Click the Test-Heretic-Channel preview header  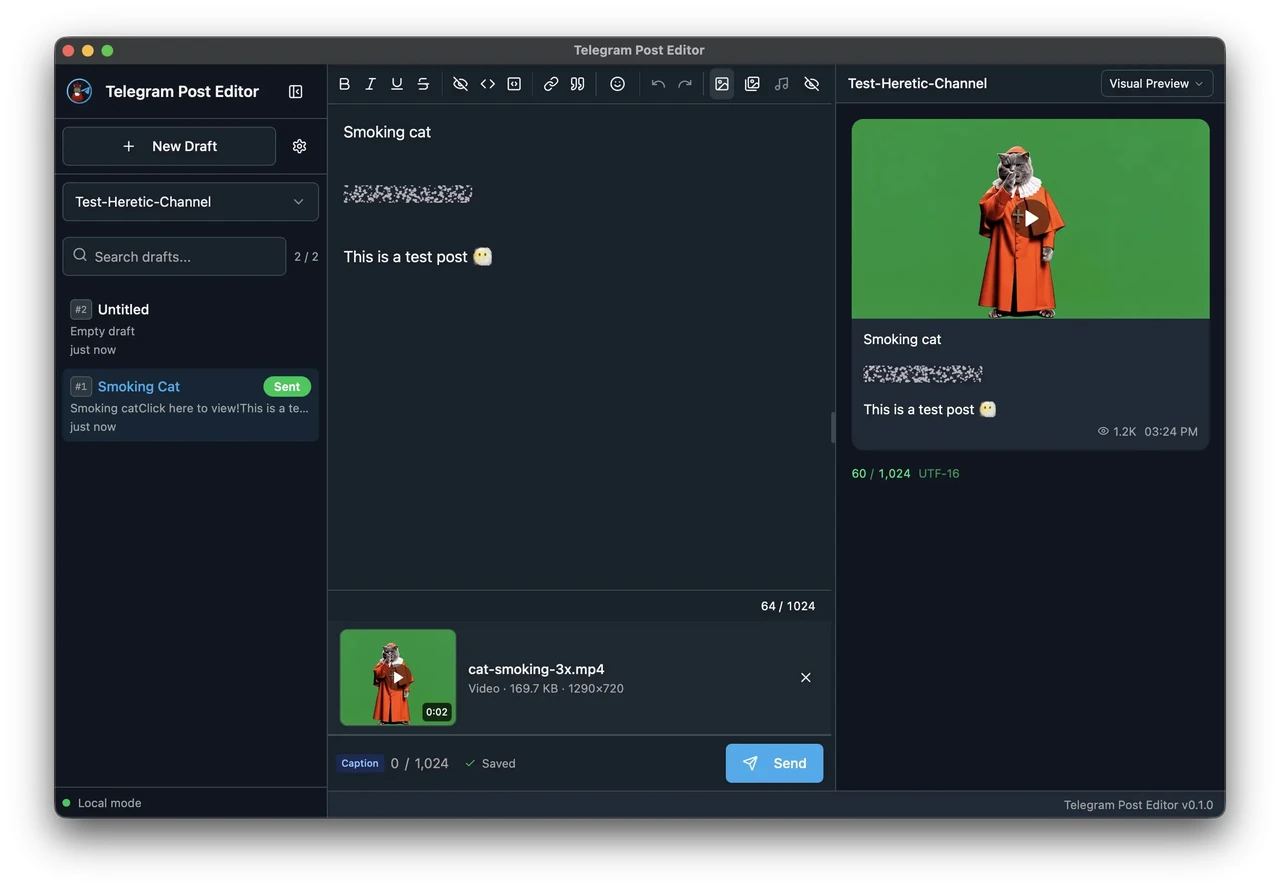tap(917, 84)
